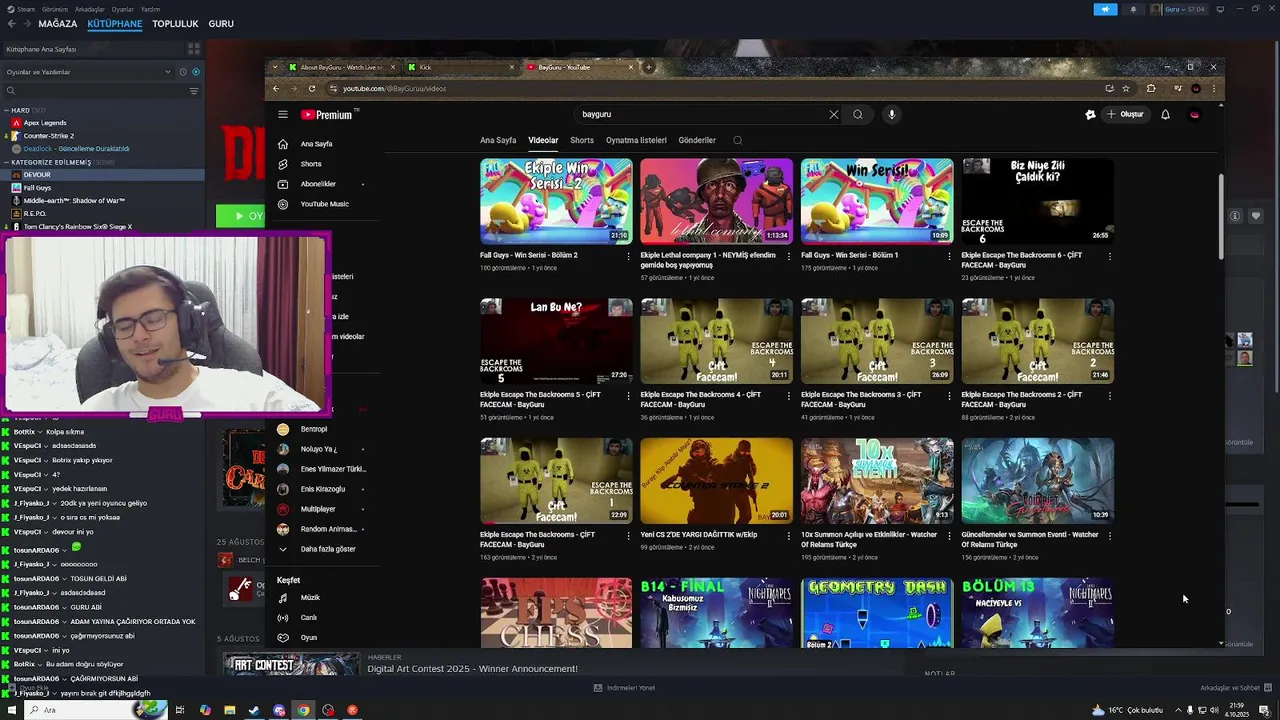This screenshot has height=720, width=1280.
Task: Open YouTube hamburger guide menu
Action: click(283, 114)
